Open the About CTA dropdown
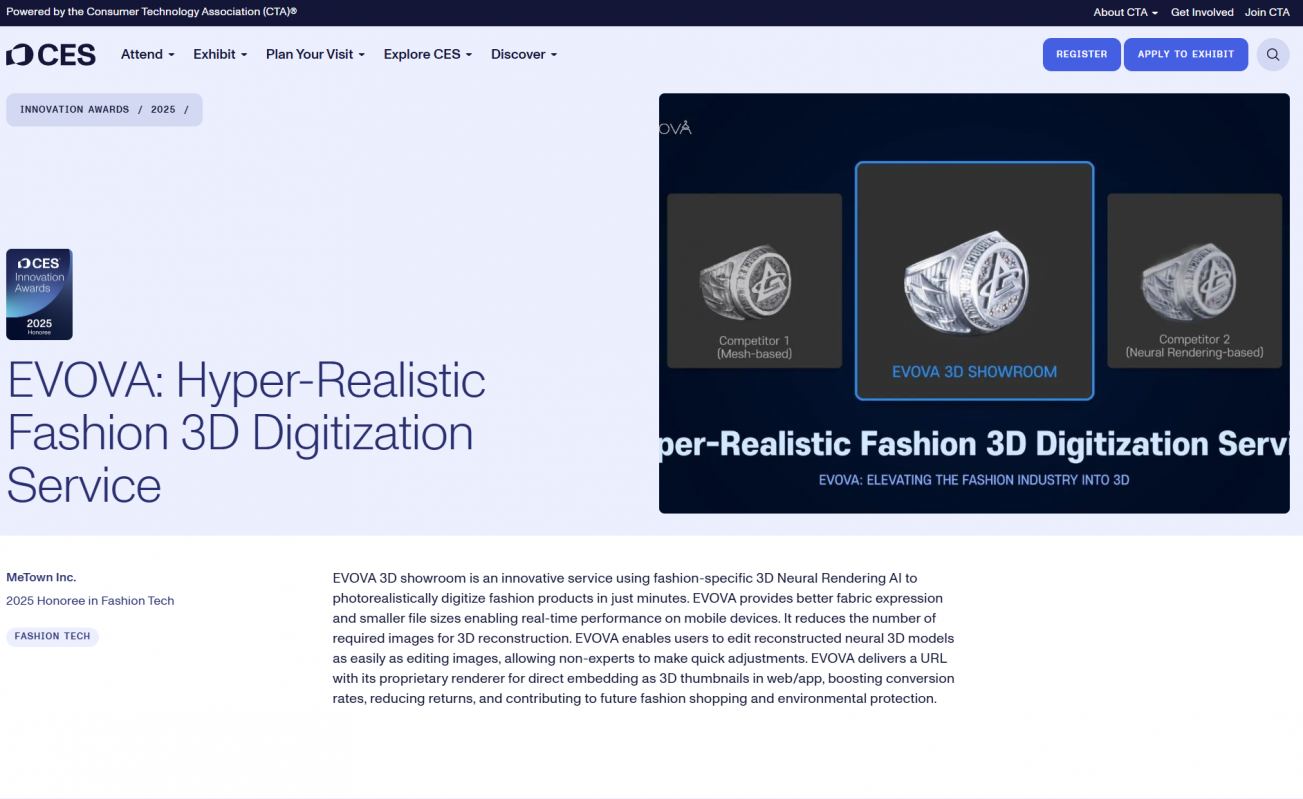 pyautogui.click(x=1125, y=12)
